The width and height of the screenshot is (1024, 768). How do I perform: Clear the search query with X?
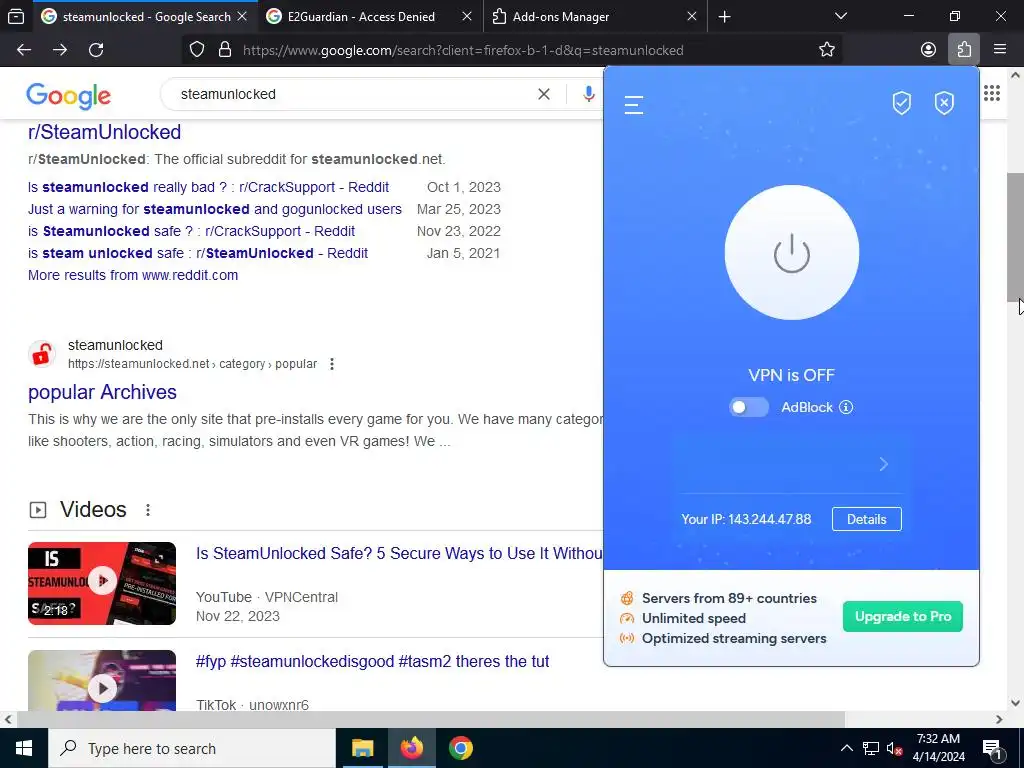[543, 94]
